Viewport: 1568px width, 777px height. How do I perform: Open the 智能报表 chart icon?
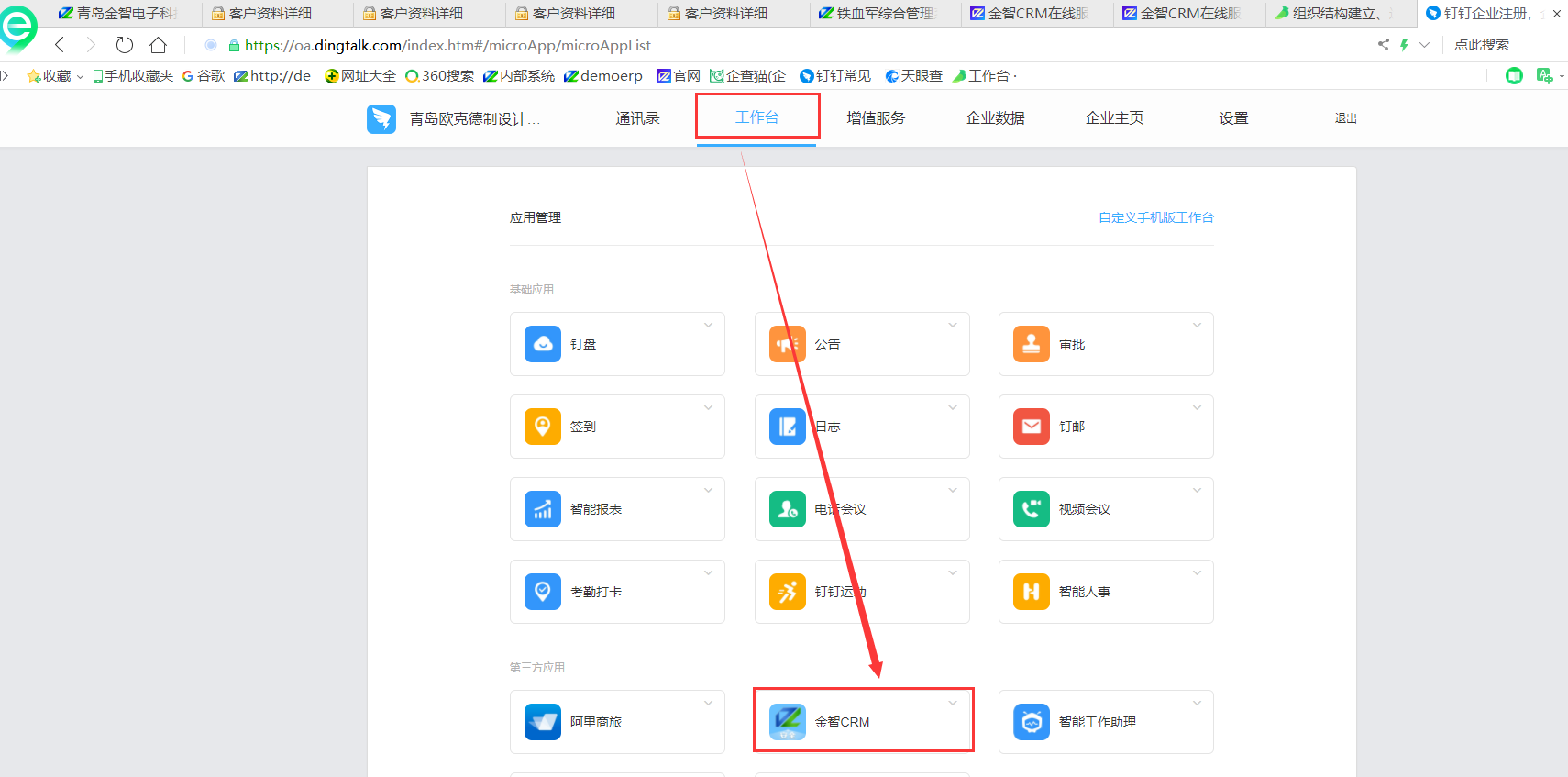[x=543, y=509]
